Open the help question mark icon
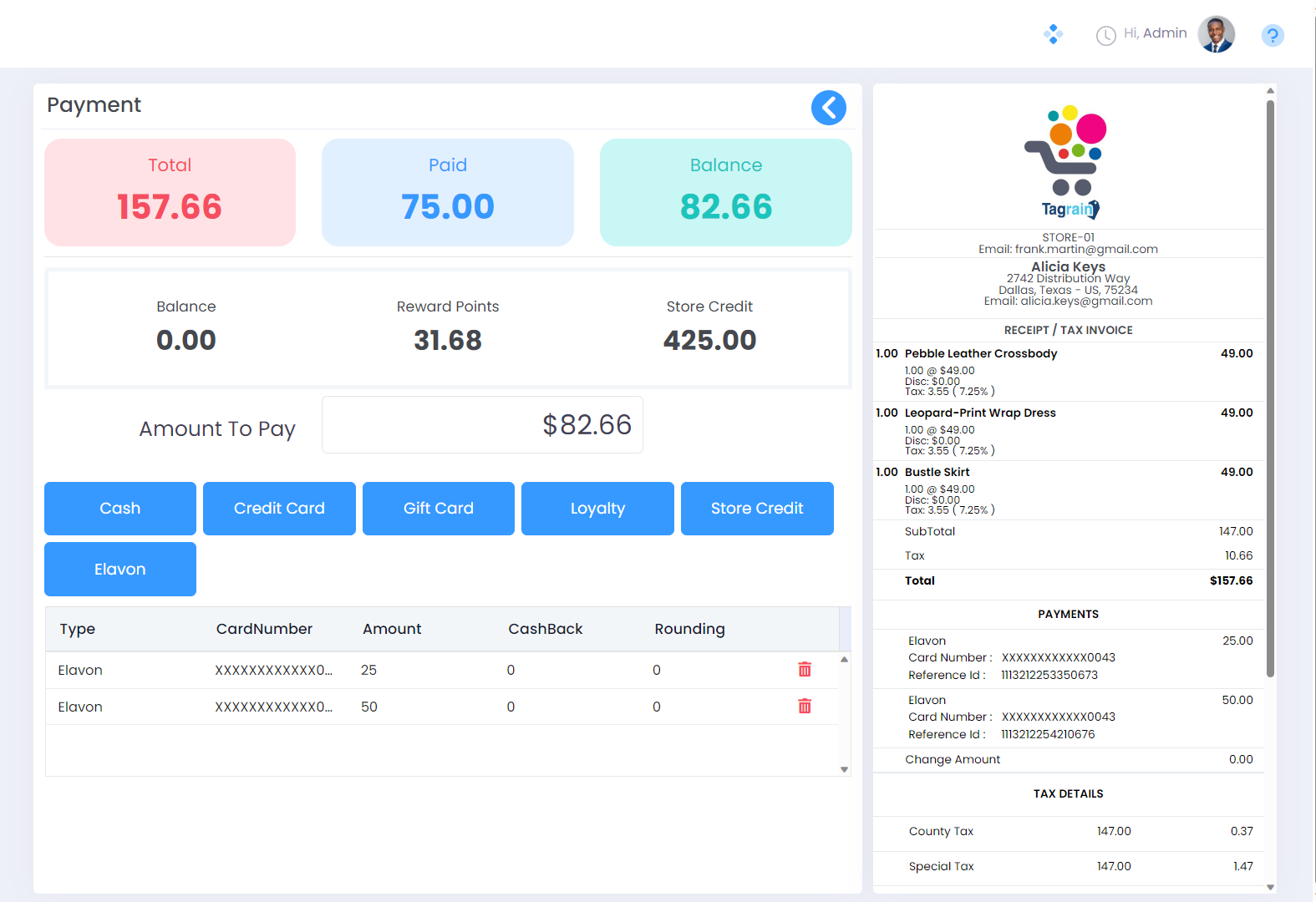Screen dimensions: 1316x902 point(1272,35)
